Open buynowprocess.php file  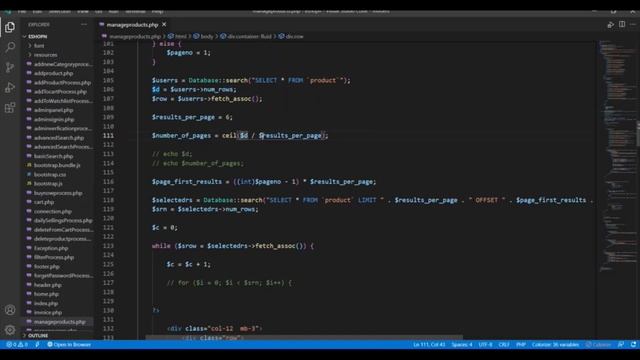coord(58,193)
